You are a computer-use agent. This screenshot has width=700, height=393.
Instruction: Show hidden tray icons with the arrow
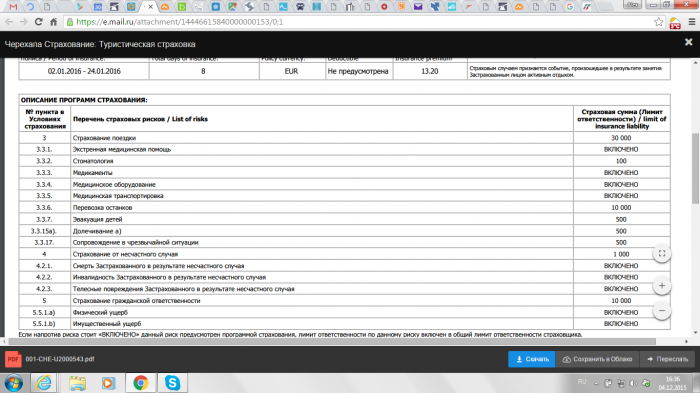point(596,383)
